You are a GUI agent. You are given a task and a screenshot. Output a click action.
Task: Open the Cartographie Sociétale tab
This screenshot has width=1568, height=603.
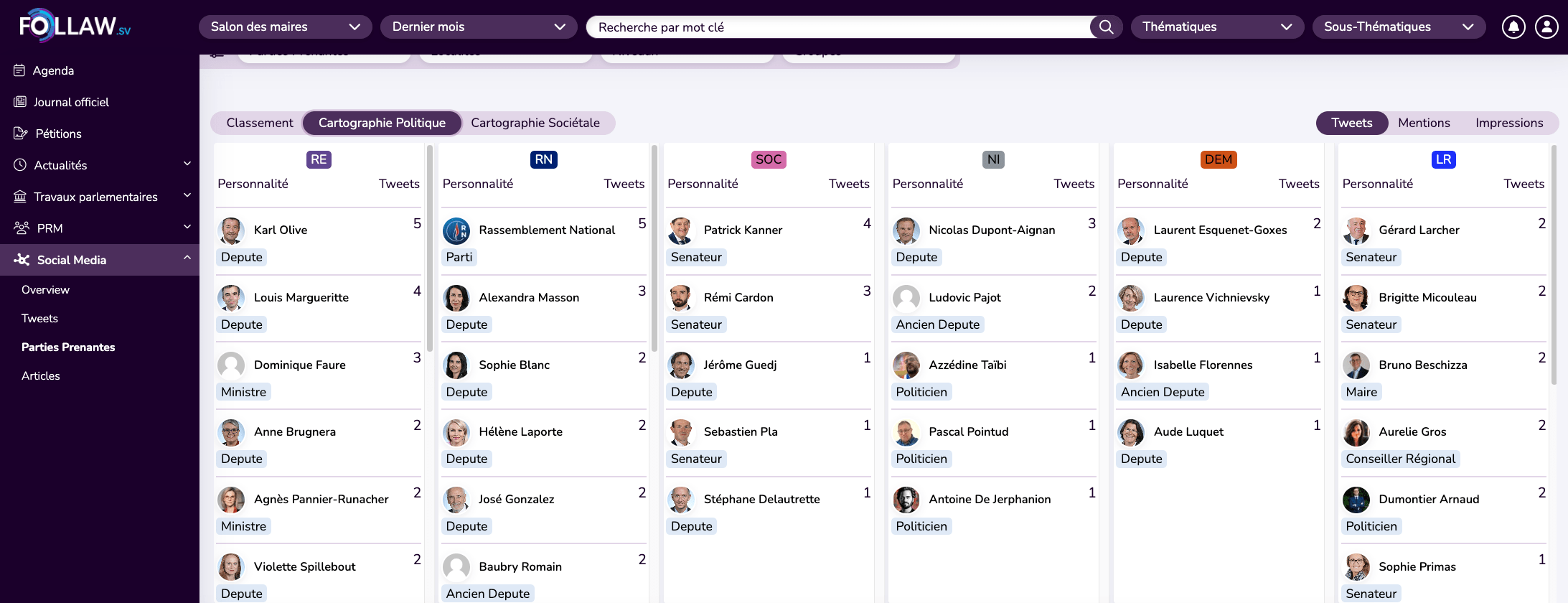[x=535, y=123]
